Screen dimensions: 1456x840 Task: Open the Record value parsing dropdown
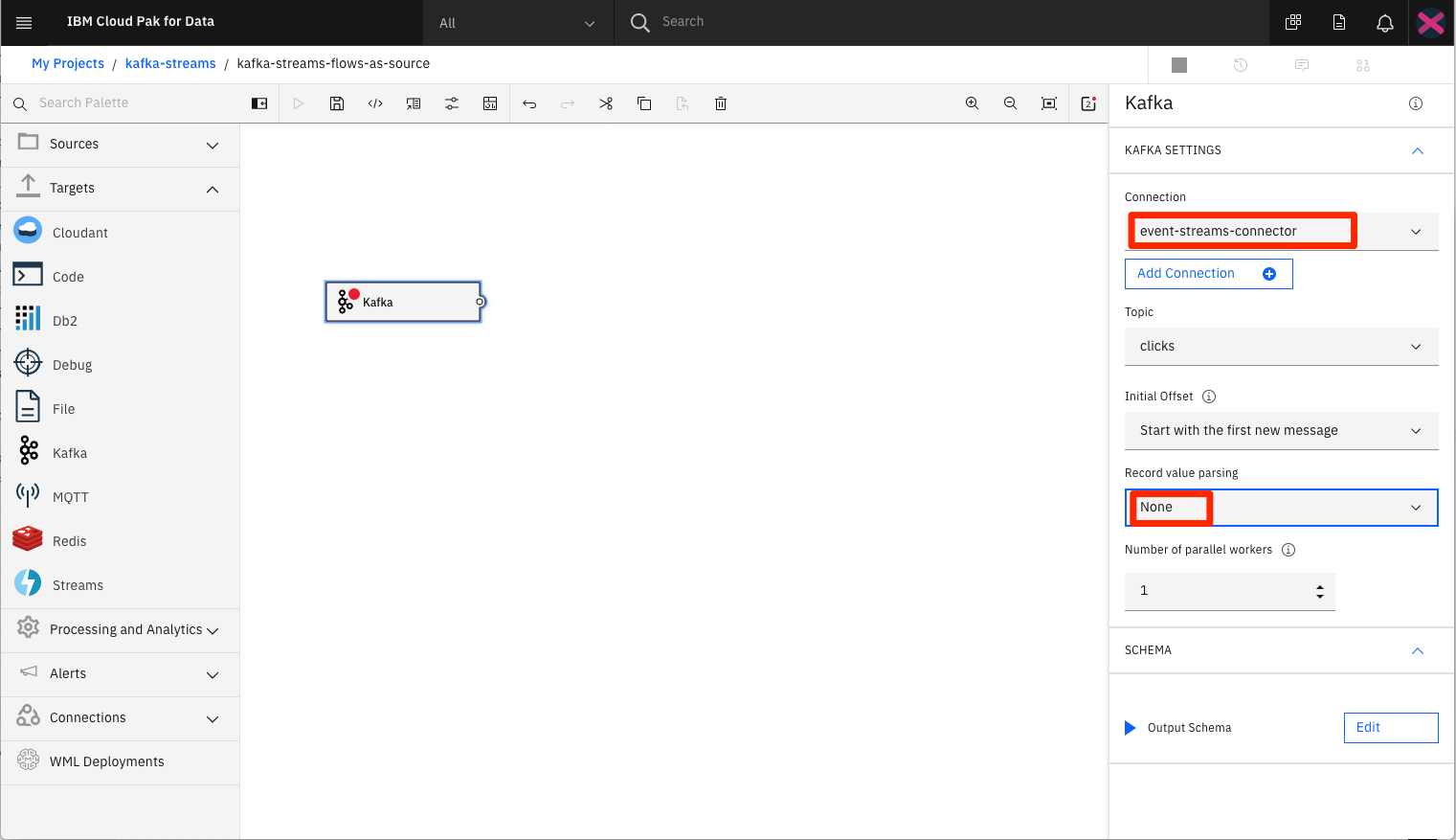click(x=1281, y=508)
